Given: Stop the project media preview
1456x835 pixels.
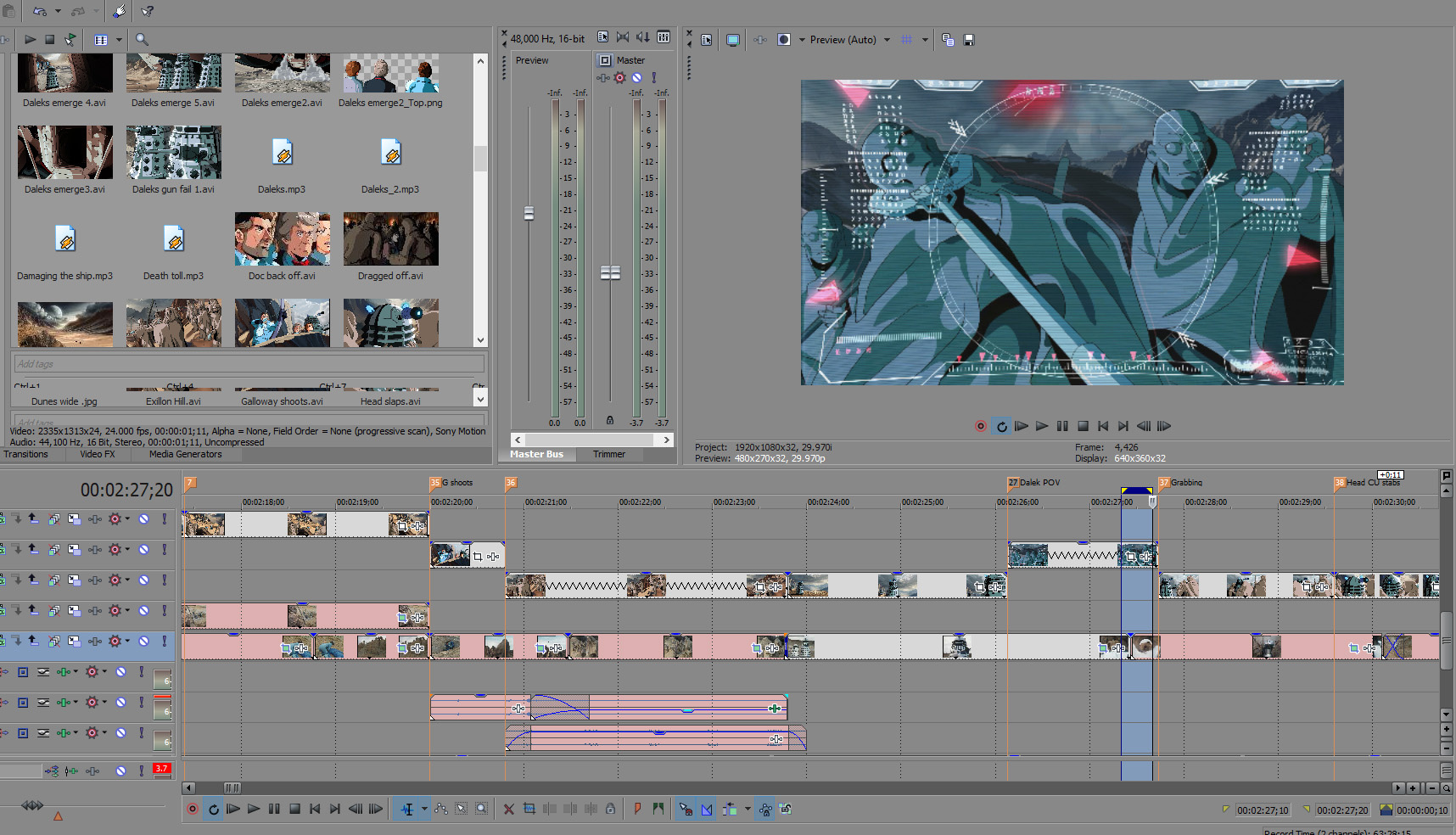Looking at the screenshot, I should 50,39.
